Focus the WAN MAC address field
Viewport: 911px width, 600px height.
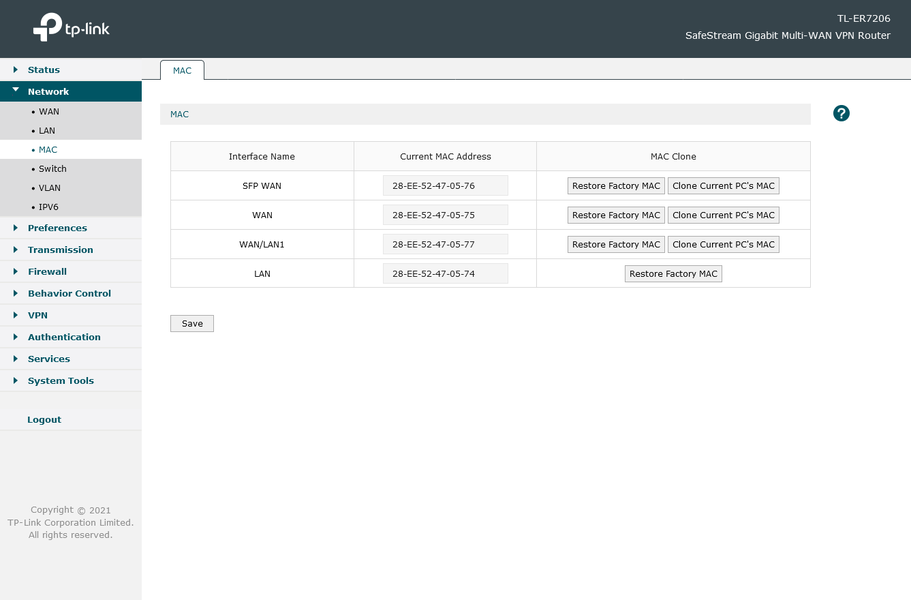[445, 215]
